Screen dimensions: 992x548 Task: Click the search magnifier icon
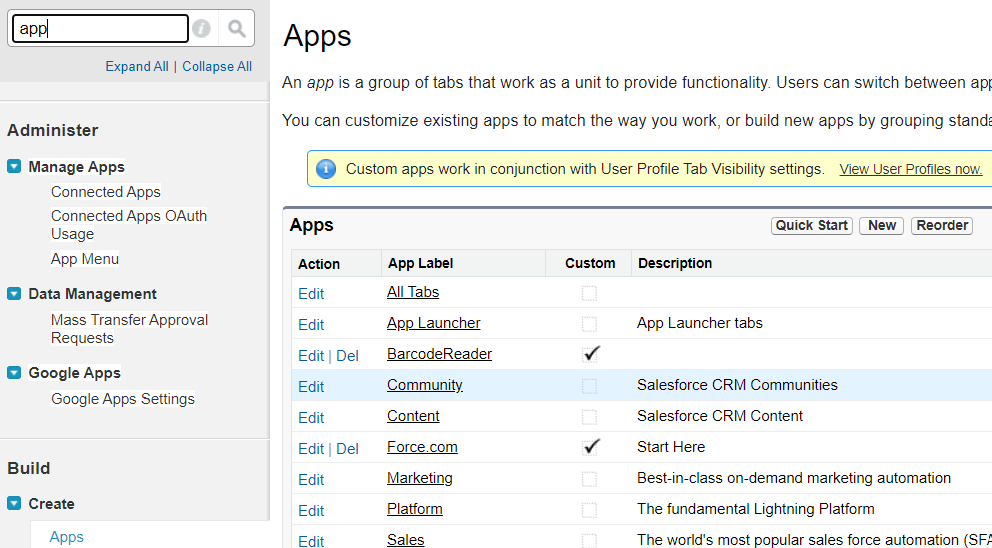[237, 29]
